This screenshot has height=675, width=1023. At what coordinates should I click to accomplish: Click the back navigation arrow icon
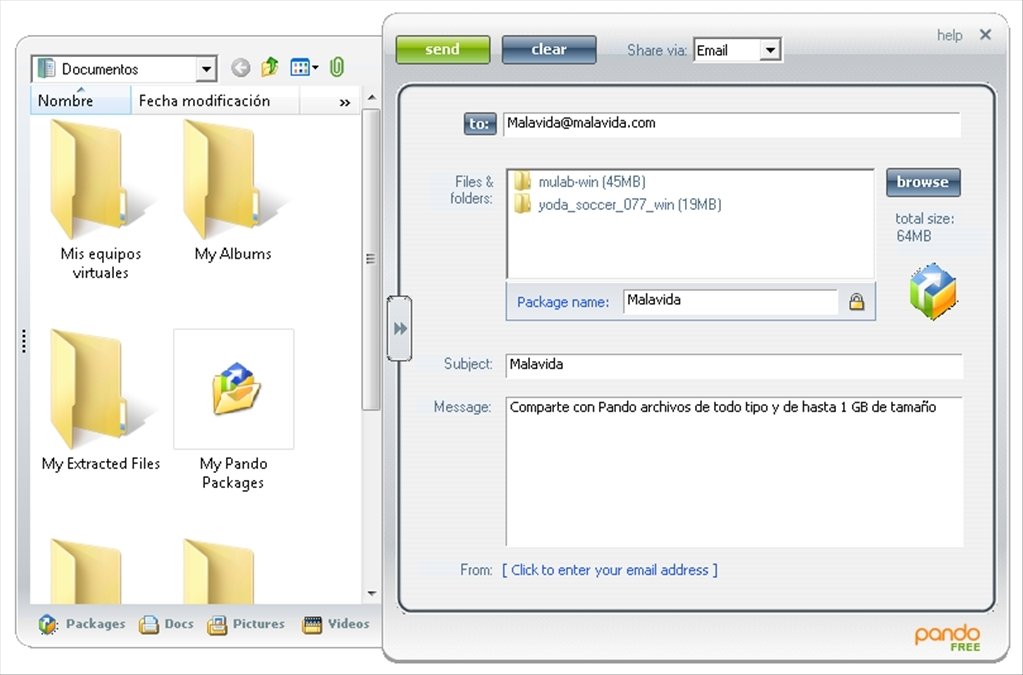click(241, 68)
